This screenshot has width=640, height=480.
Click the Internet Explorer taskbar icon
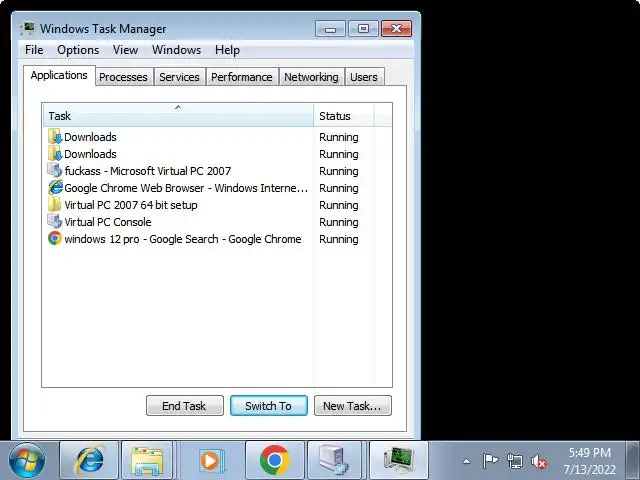click(89, 460)
